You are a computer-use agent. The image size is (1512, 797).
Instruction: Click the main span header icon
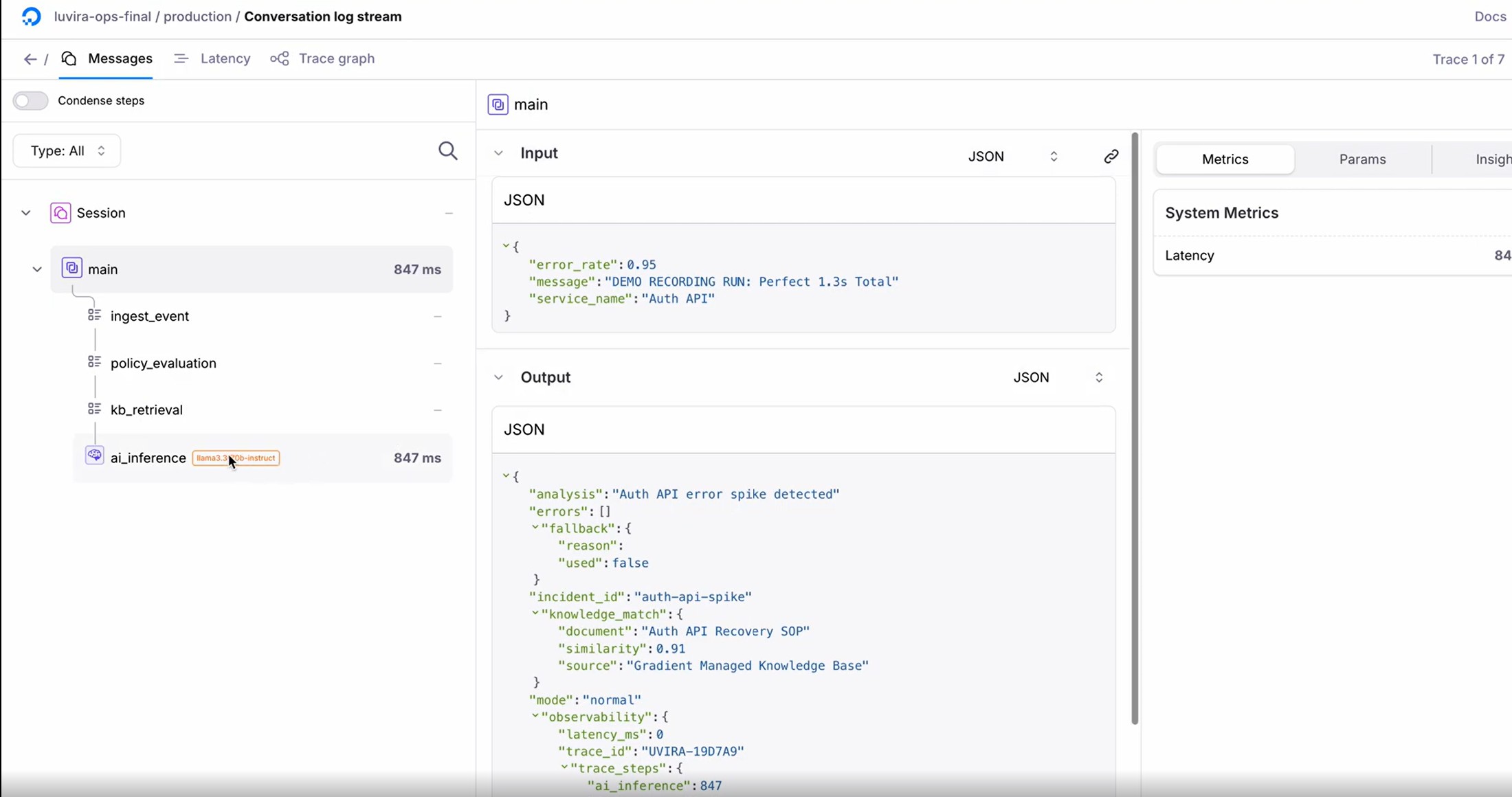pos(498,104)
